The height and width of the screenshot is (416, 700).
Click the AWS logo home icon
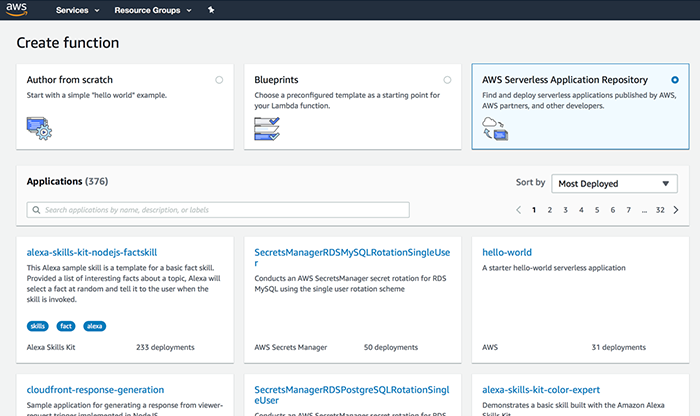point(17,9)
